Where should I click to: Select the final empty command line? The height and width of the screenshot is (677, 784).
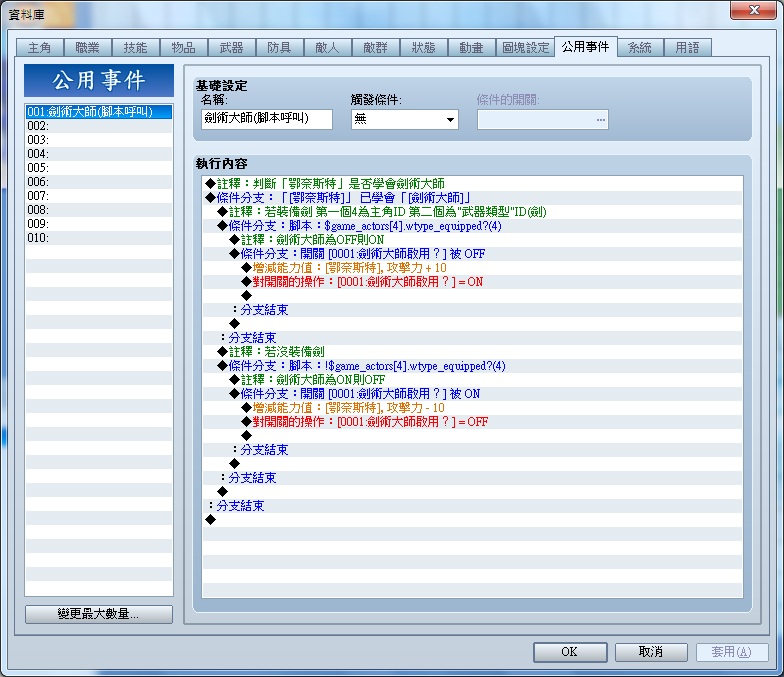tap(472, 520)
